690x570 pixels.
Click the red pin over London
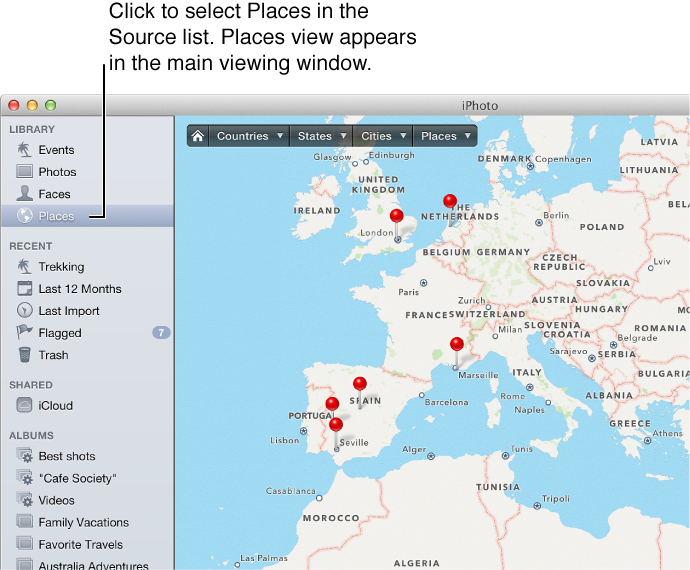[x=396, y=216]
